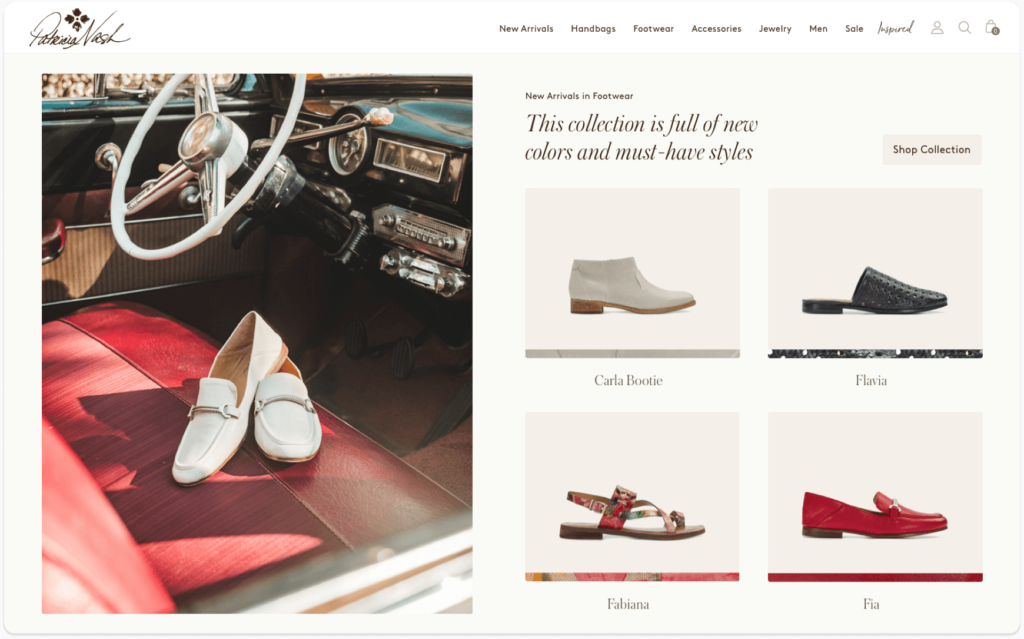Click the Patricia Nash logo
The image size is (1024, 639).
click(79, 29)
